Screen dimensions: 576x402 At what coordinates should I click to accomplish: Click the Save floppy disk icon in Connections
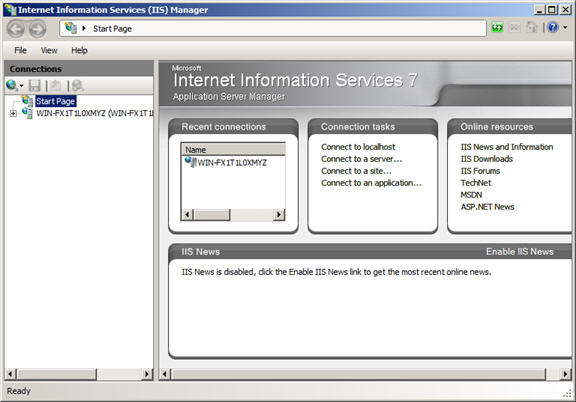click(35, 86)
